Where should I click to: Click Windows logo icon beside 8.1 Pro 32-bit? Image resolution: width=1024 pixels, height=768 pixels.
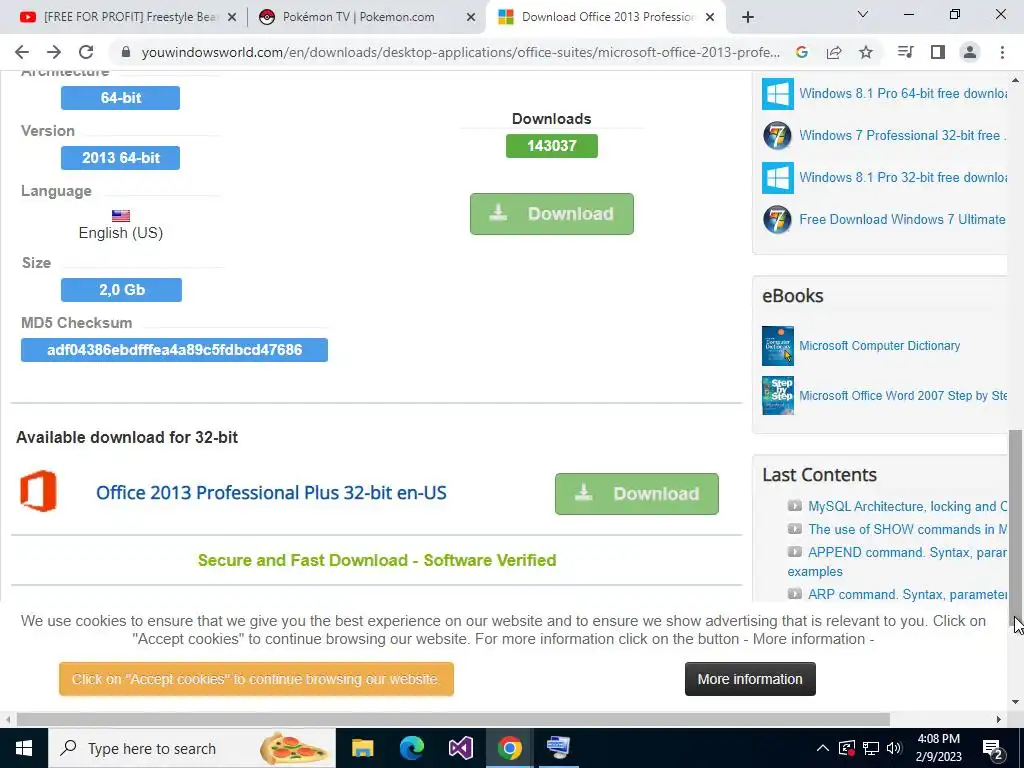(778, 178)
